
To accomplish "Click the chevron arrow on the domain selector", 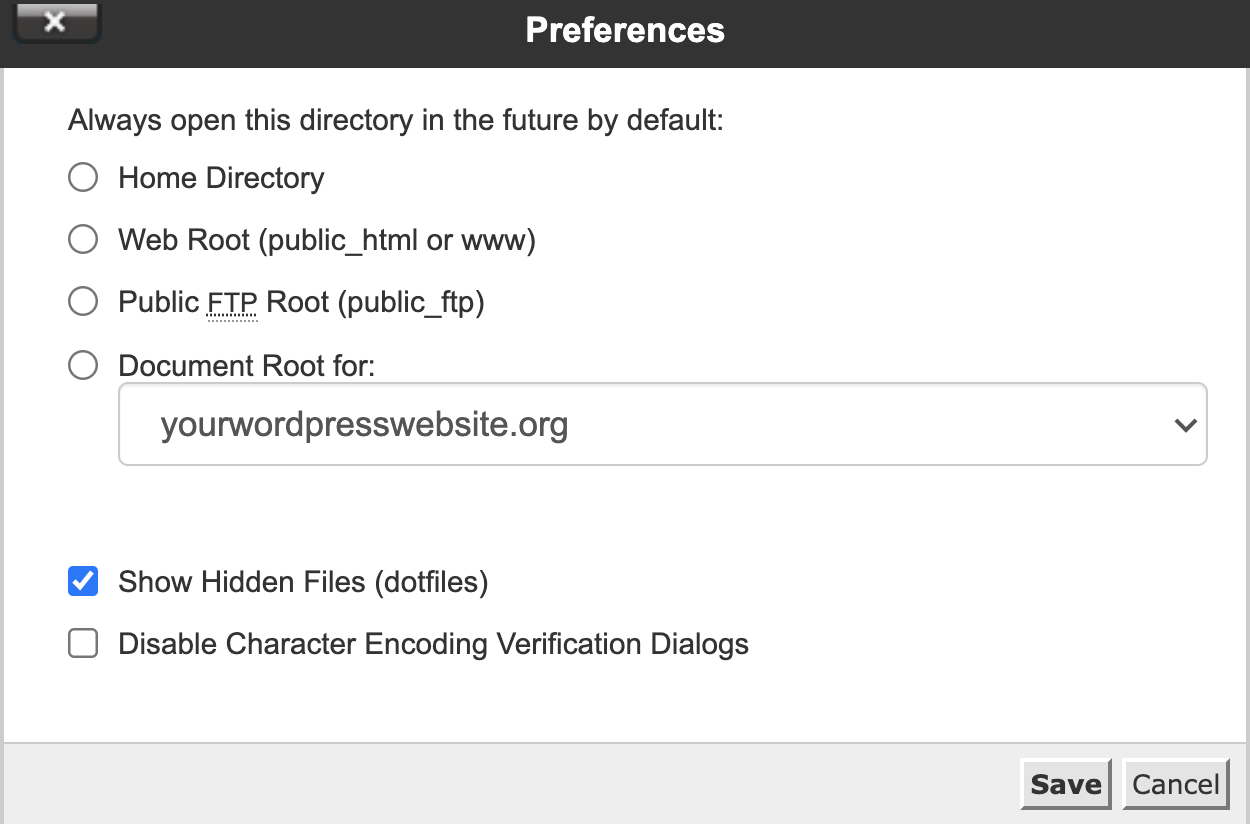I will click(x=1186, y=425).
